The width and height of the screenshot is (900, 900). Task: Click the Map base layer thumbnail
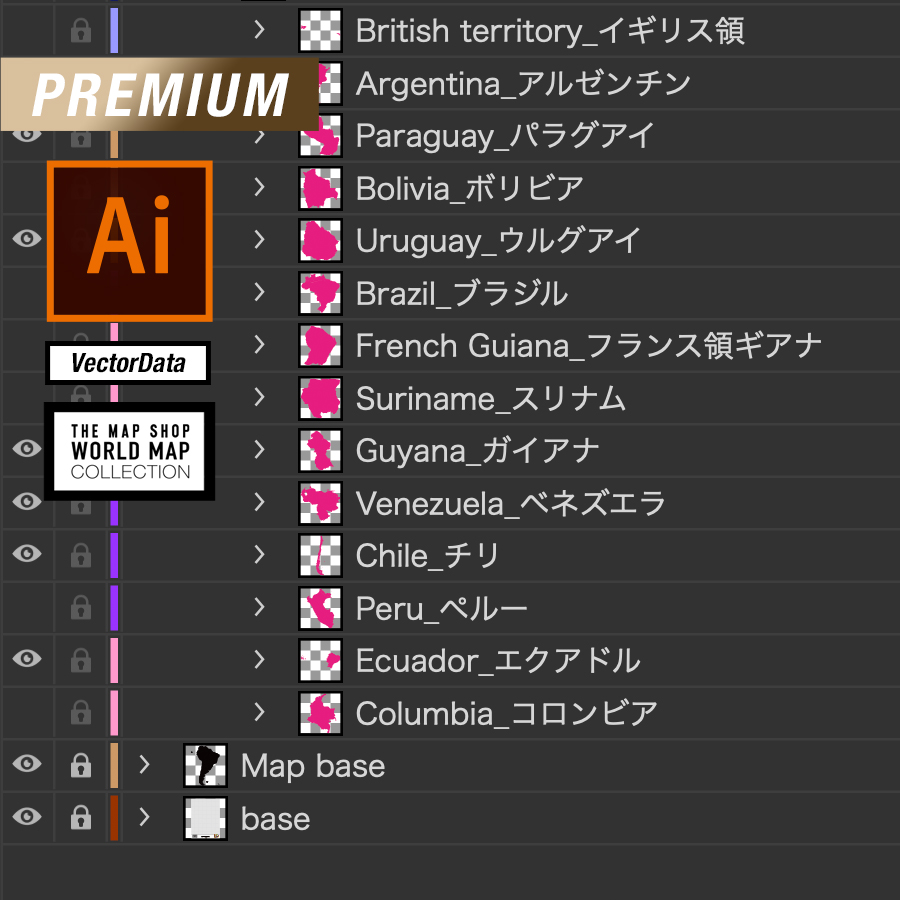(x=205, y=766)
